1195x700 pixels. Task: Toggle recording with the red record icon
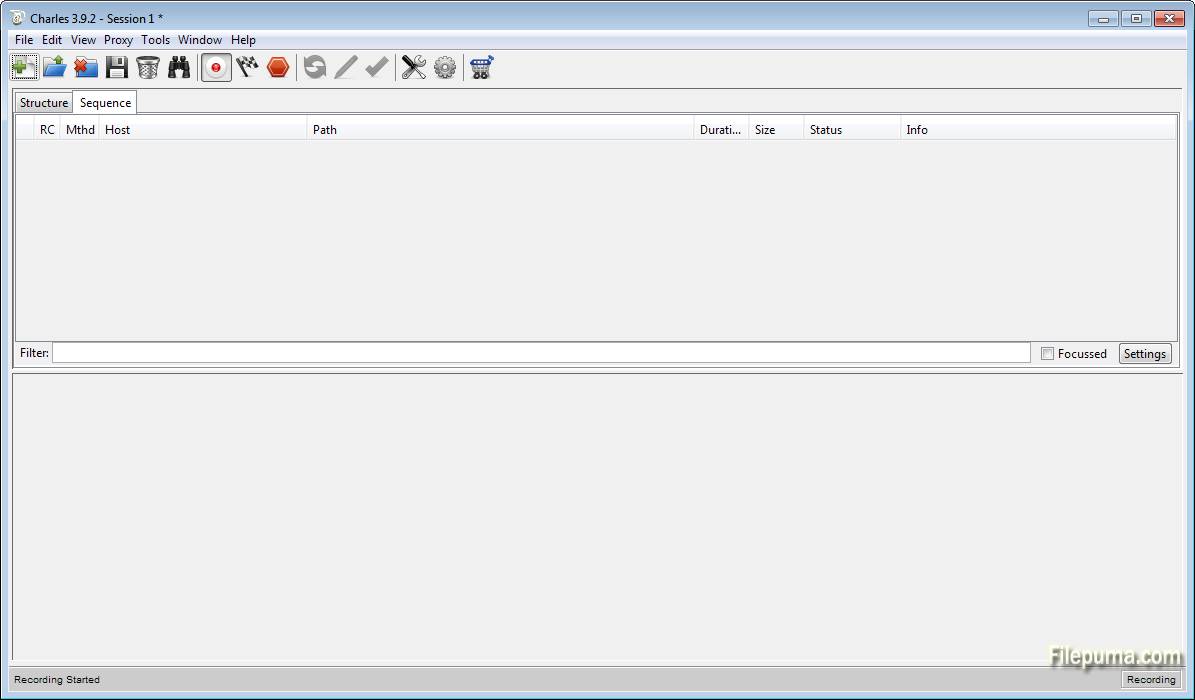tap(215, 67)
